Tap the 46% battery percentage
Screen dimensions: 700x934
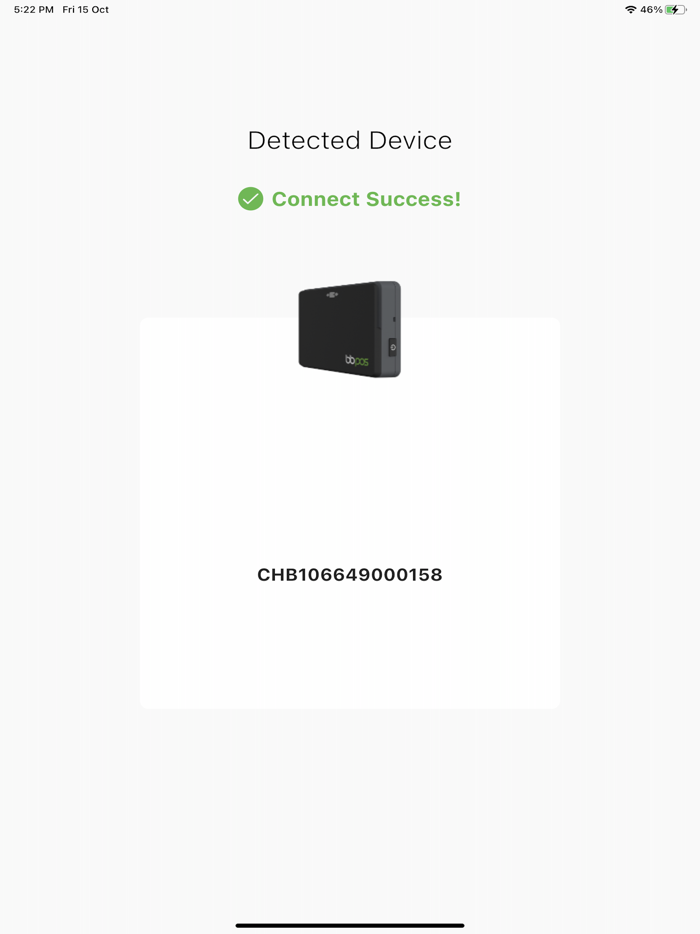(x=651, y=10)
